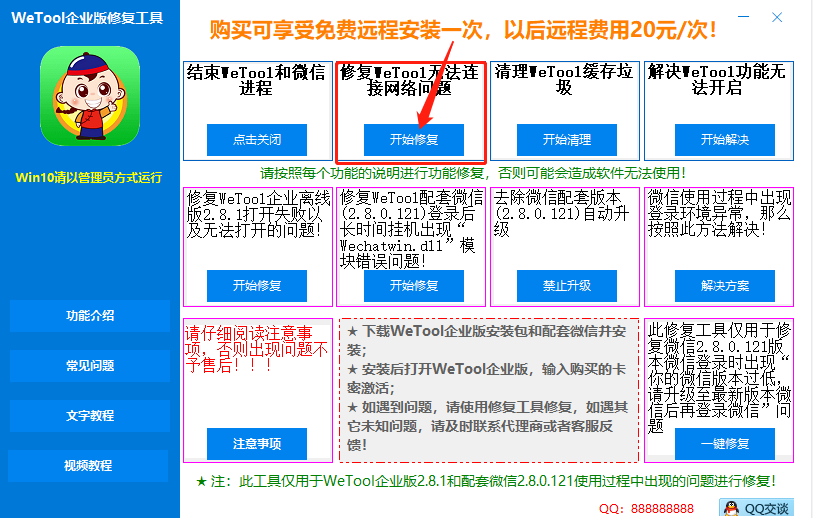Click the text about 微信登录环境异常

[719, 213]
